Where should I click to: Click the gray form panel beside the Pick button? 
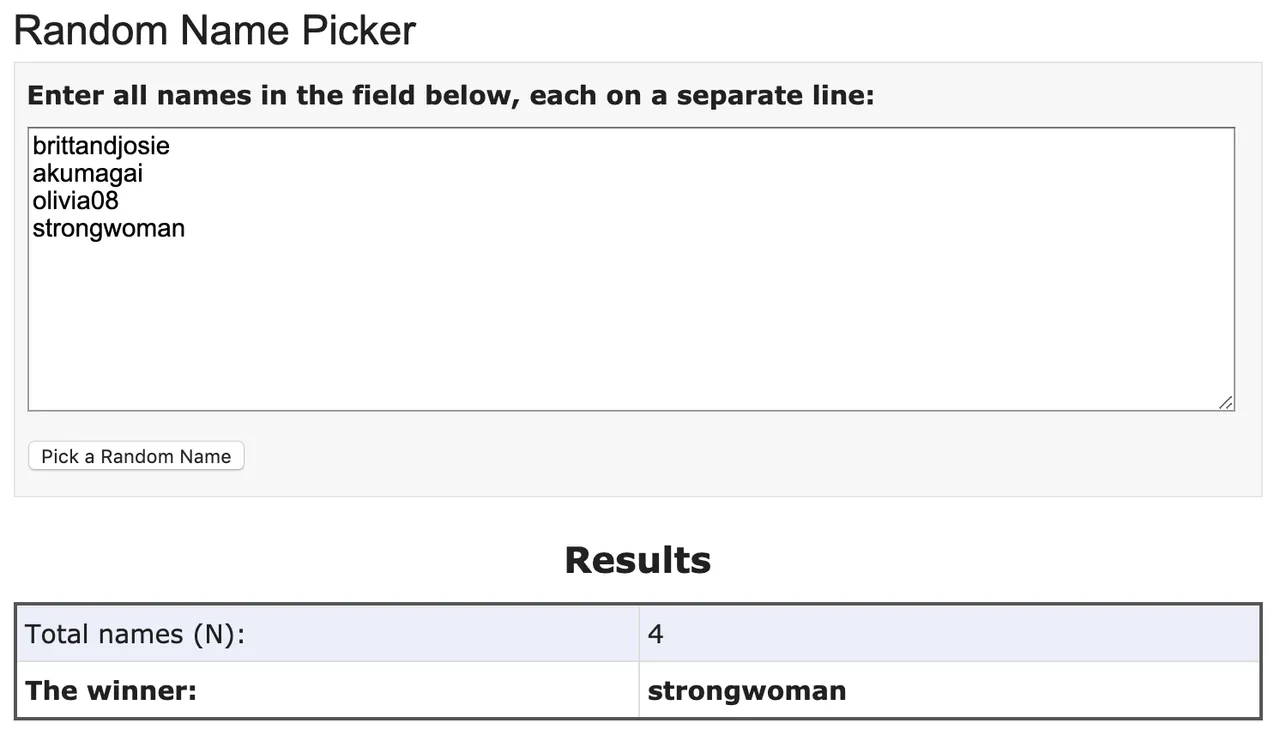700,456
